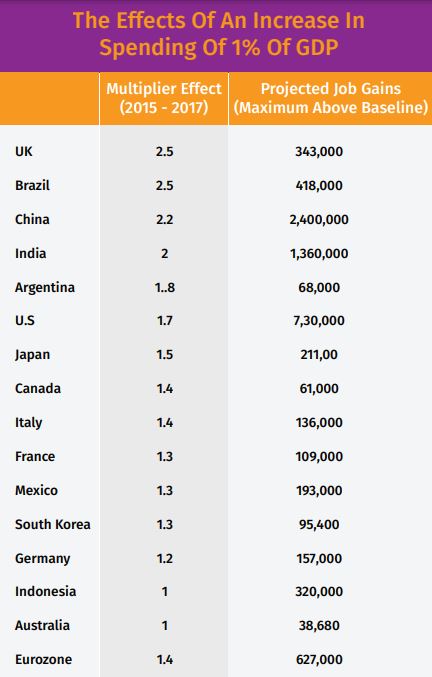
Task: Click the Canada country label
Action: (x=38, y=389)
